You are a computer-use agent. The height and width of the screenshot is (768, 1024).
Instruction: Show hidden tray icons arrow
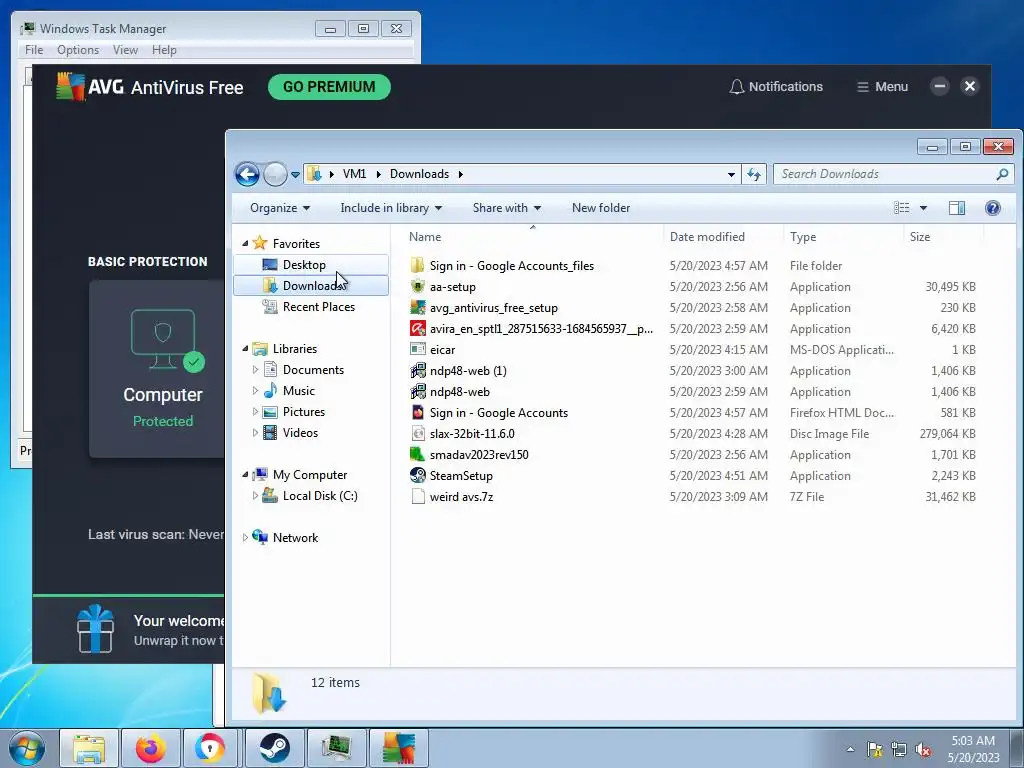point(850,750)
